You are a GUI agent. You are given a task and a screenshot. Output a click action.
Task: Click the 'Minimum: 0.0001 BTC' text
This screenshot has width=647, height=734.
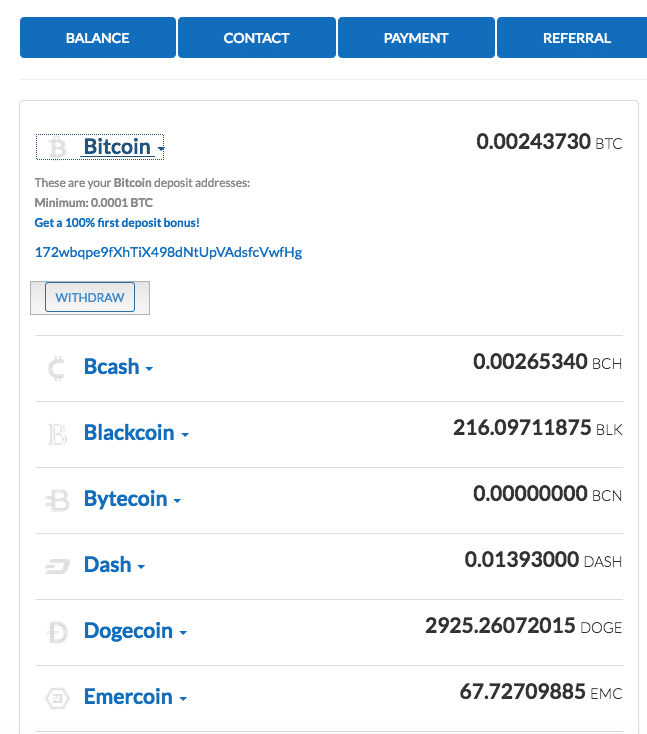coord(94,203)
